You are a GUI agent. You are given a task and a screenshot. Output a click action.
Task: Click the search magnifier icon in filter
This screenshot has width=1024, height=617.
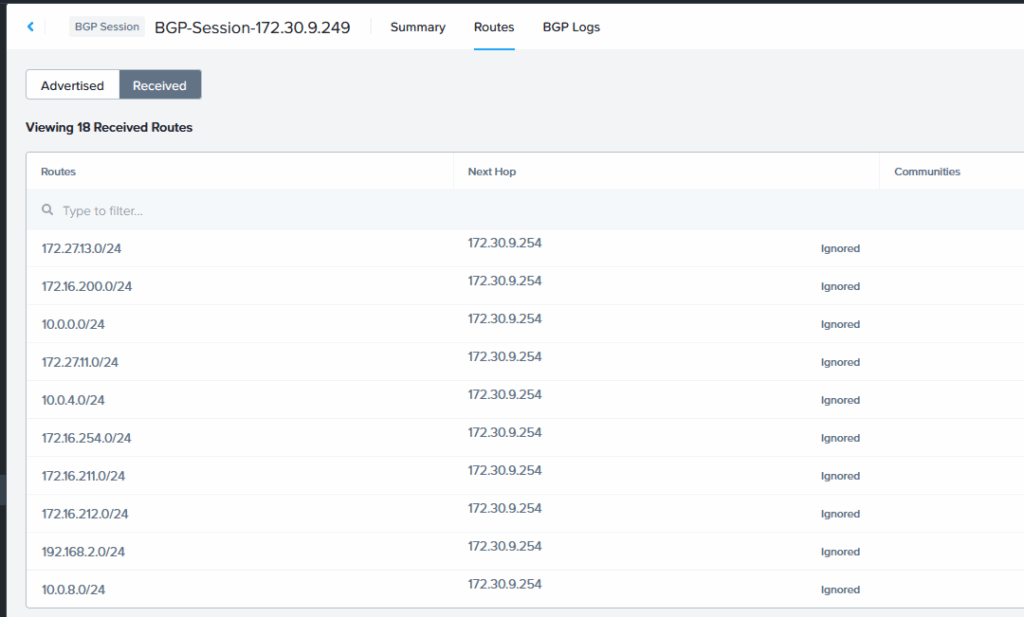[47, 211]
